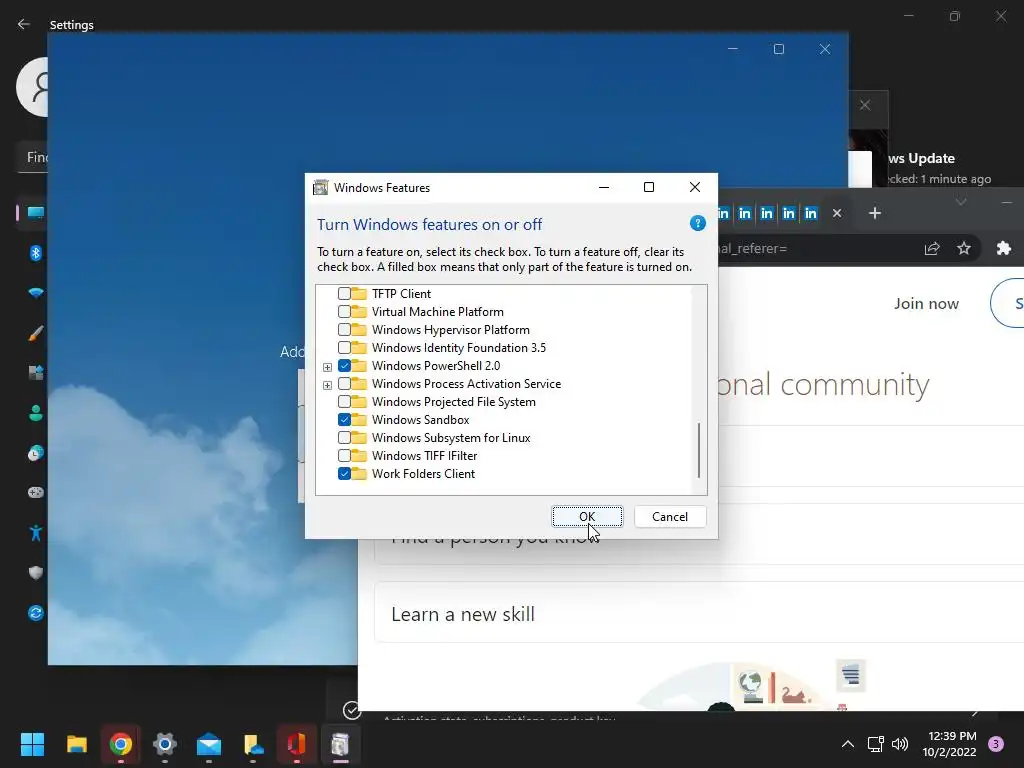The width and height of the screenshot is (1024, 768).
Task: Bookmark this page with the star icon
Action: coord(964,248)
